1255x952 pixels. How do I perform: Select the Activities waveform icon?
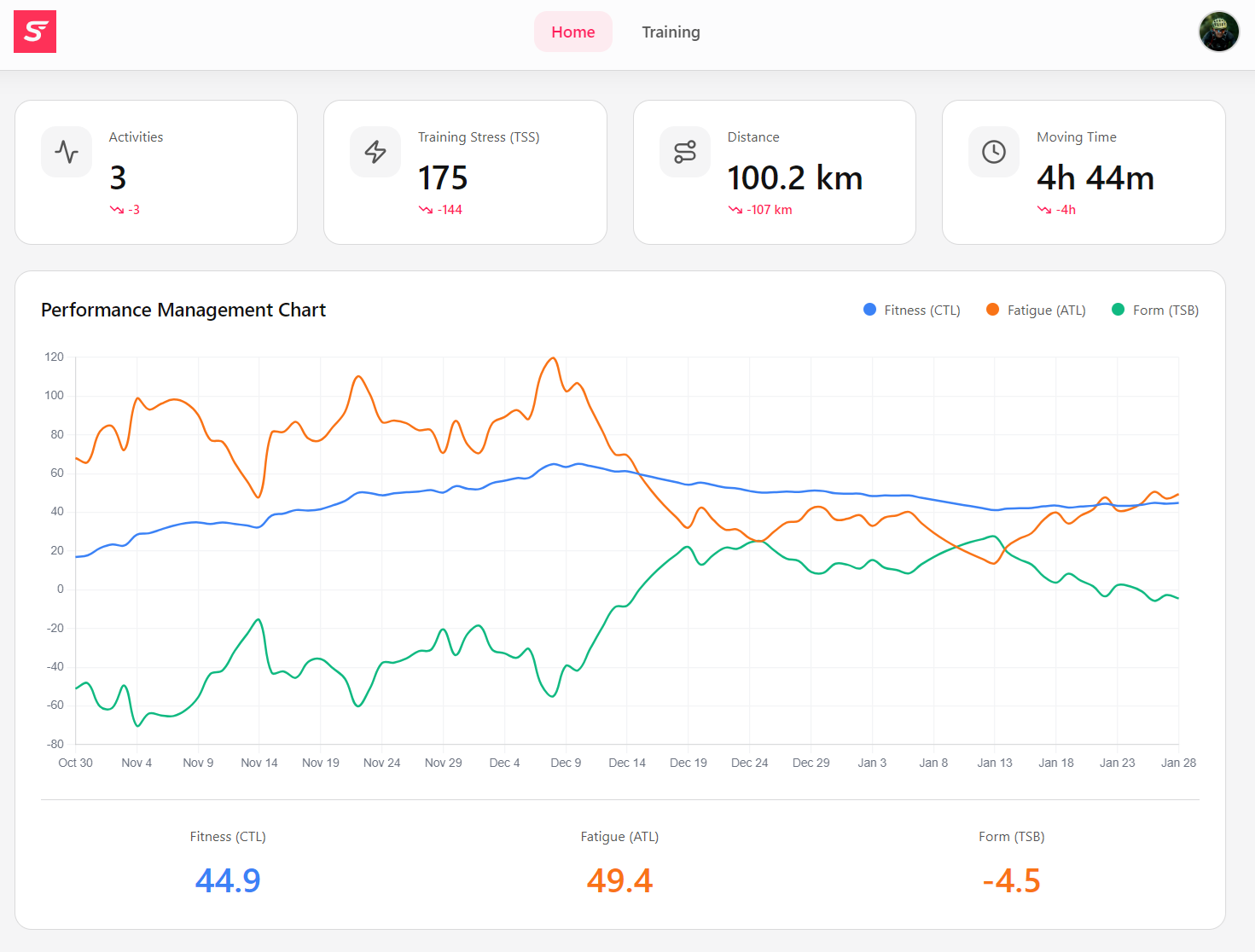coord(66,152)
